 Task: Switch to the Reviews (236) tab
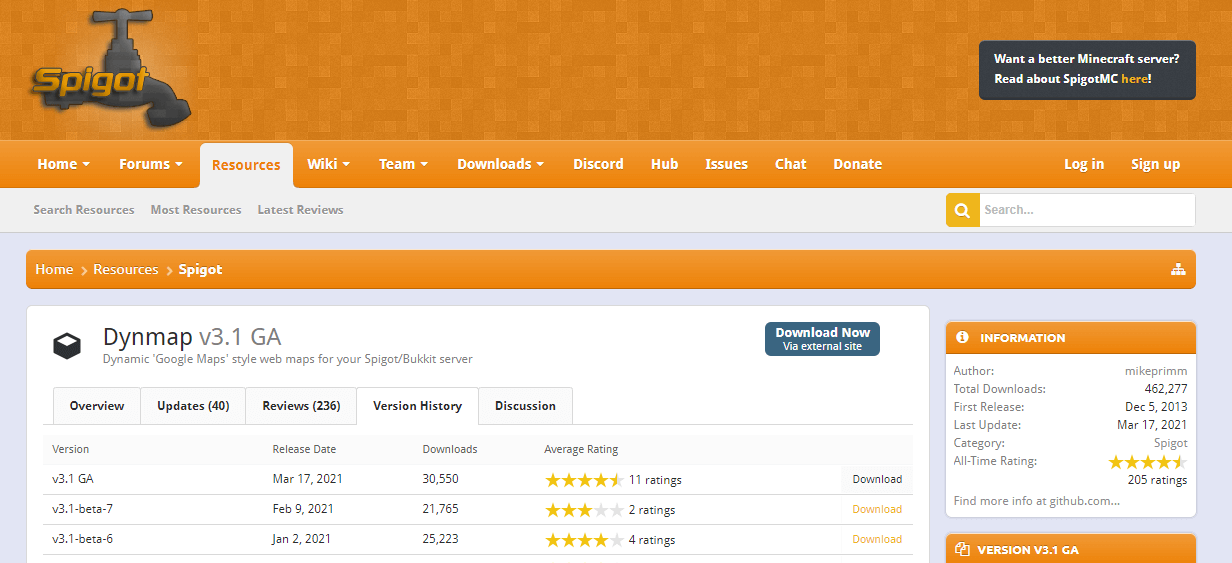click(301, 406)
